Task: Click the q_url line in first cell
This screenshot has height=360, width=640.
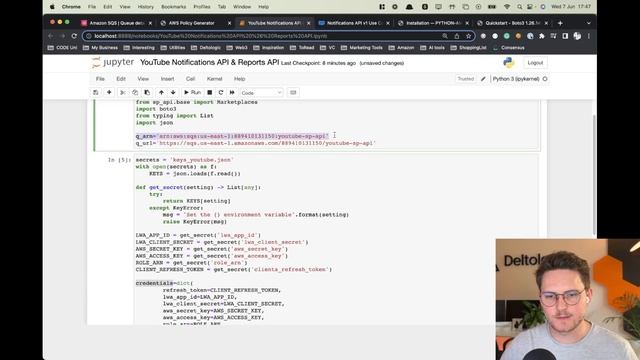Action: click(x=256, y=143)
